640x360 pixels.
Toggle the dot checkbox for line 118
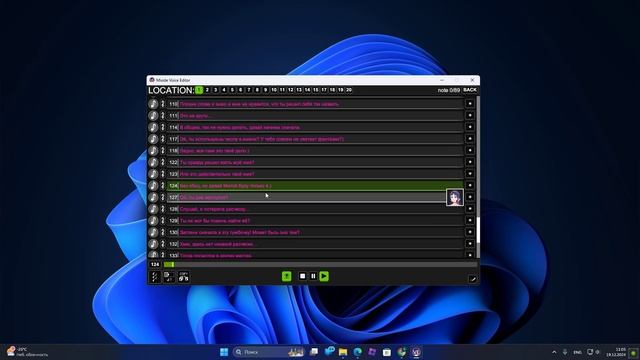click(x=470, y=150)
